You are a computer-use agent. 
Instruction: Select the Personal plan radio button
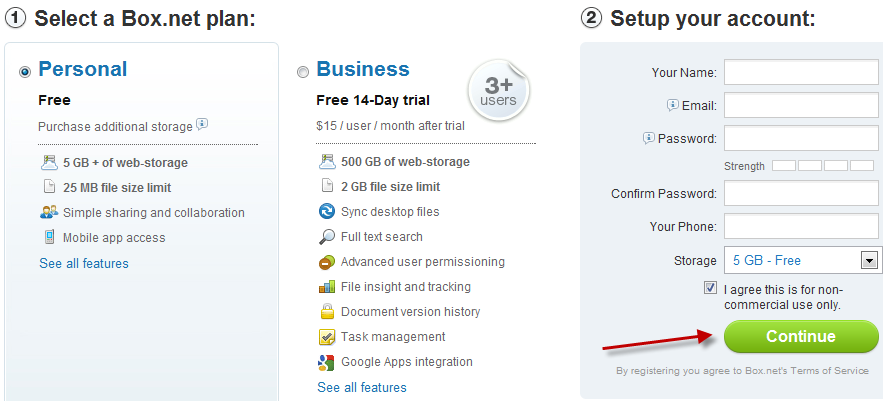click(x=25, y=72)
